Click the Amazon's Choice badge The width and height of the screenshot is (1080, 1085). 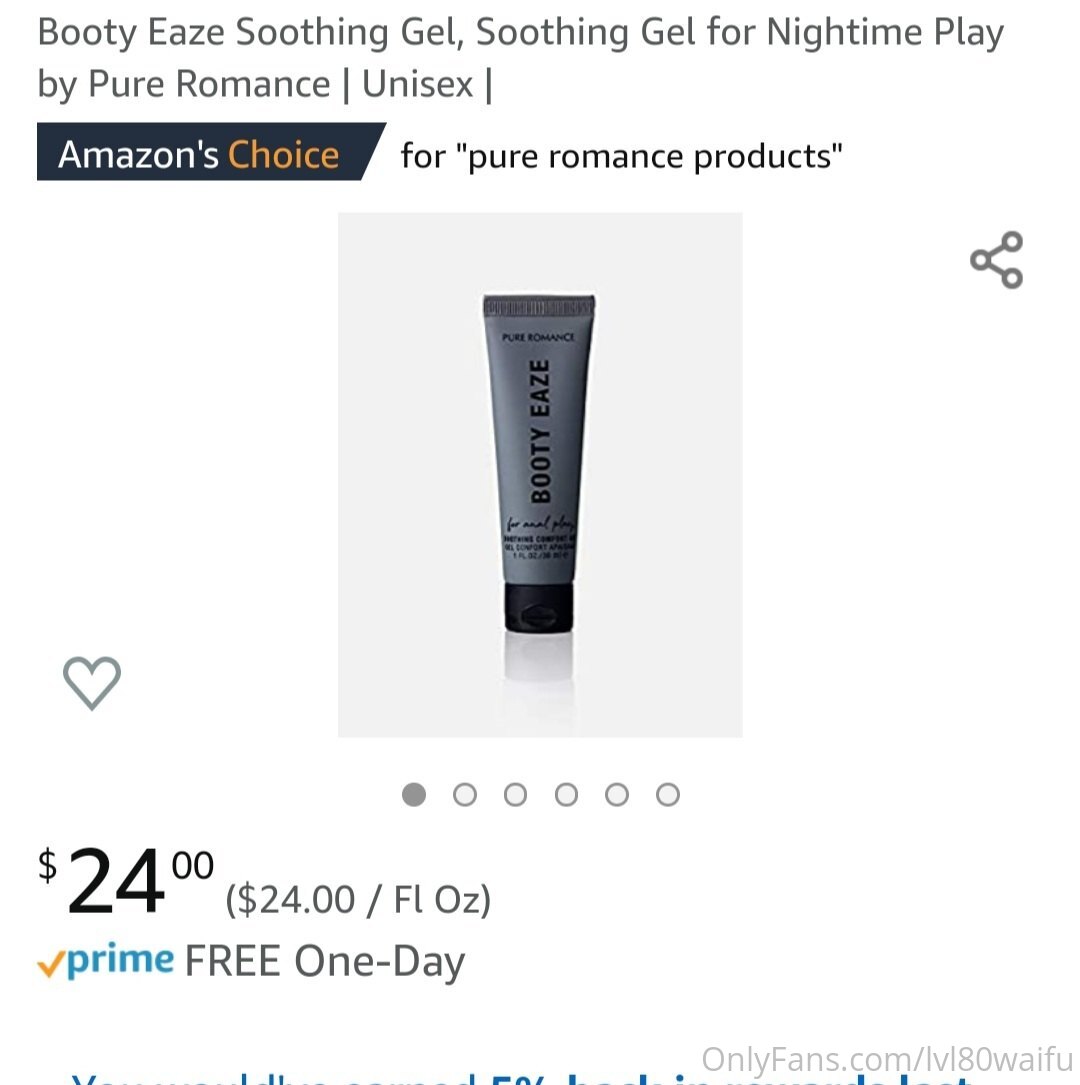[211, 152]
